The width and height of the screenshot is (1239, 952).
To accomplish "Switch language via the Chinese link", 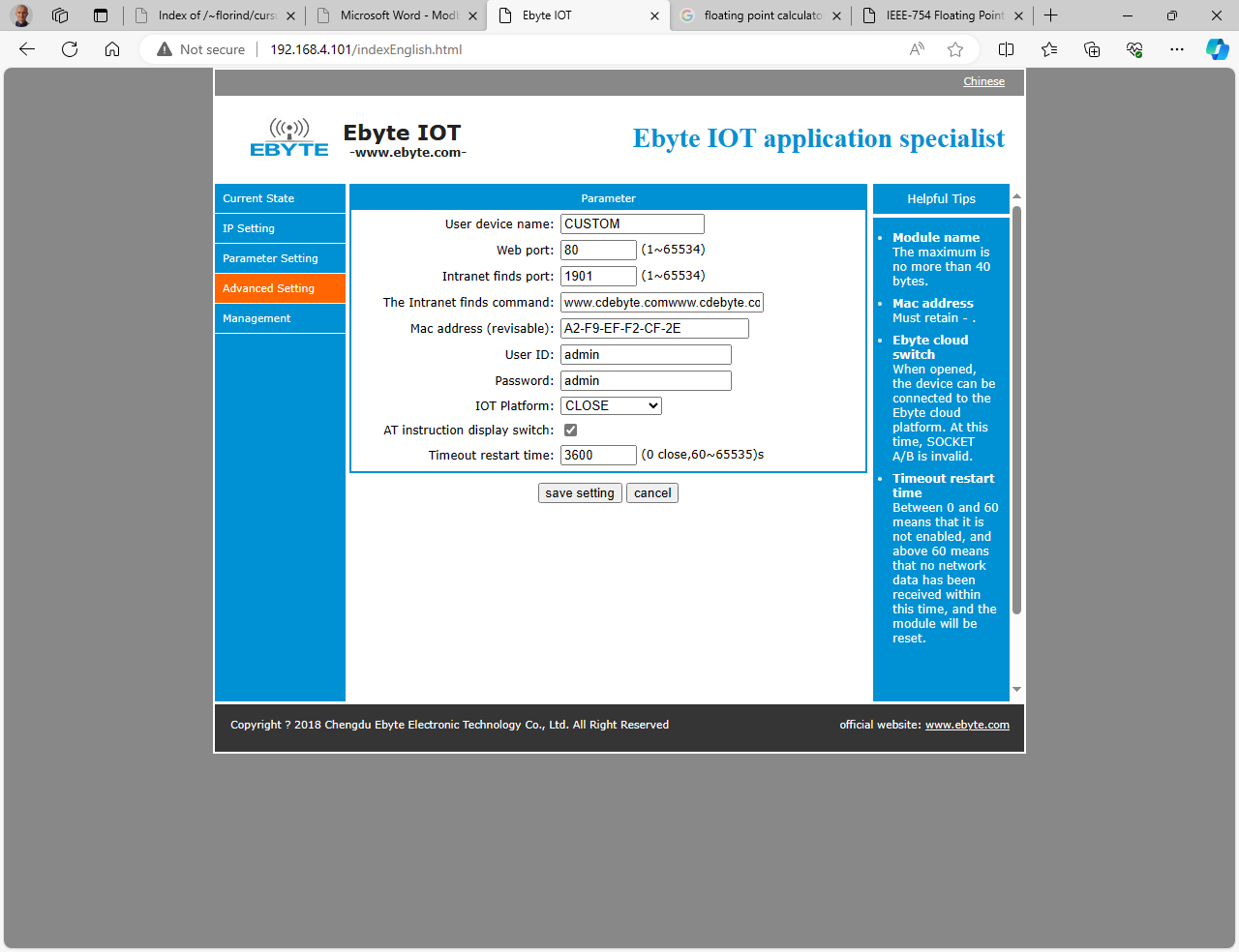I will point(983,81).
